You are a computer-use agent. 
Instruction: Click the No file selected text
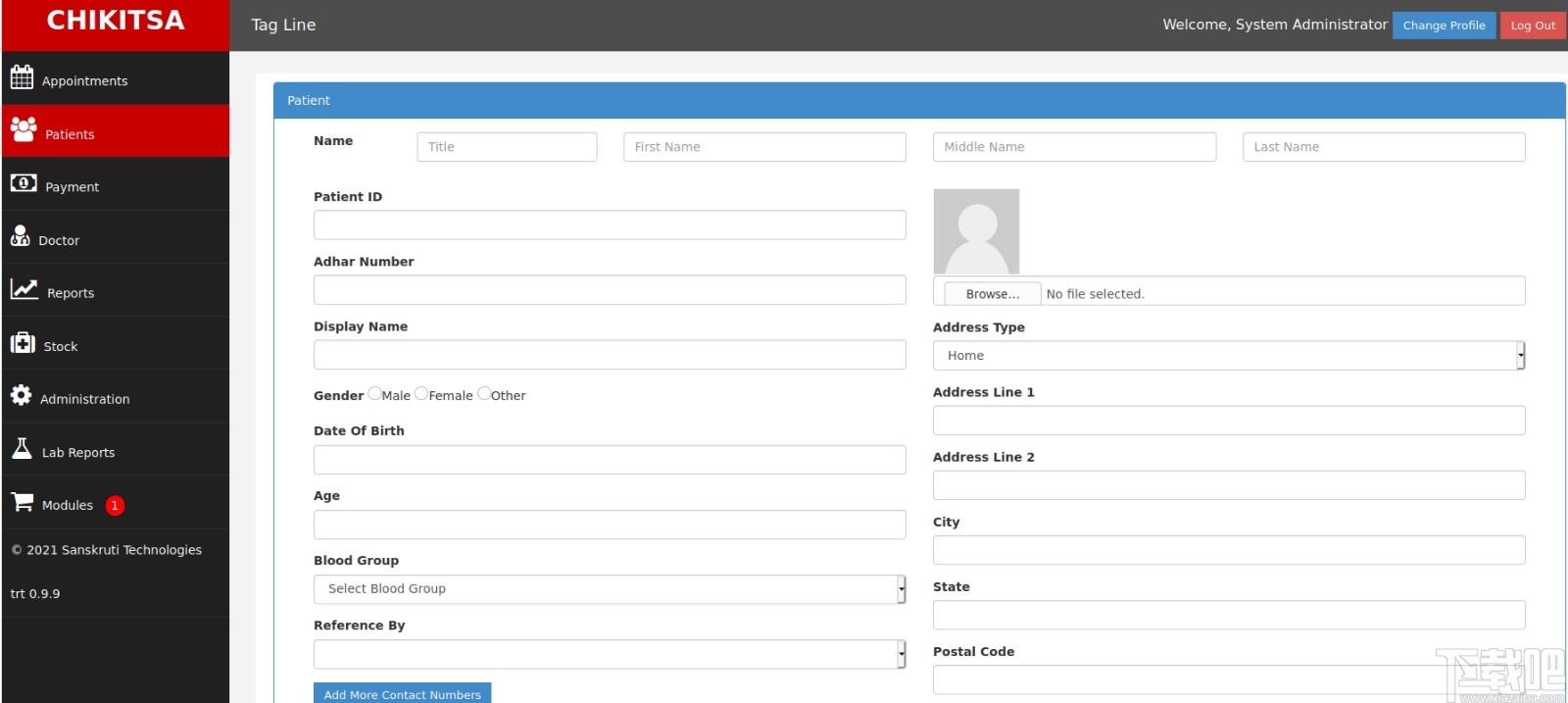[x=1095, y=294]
